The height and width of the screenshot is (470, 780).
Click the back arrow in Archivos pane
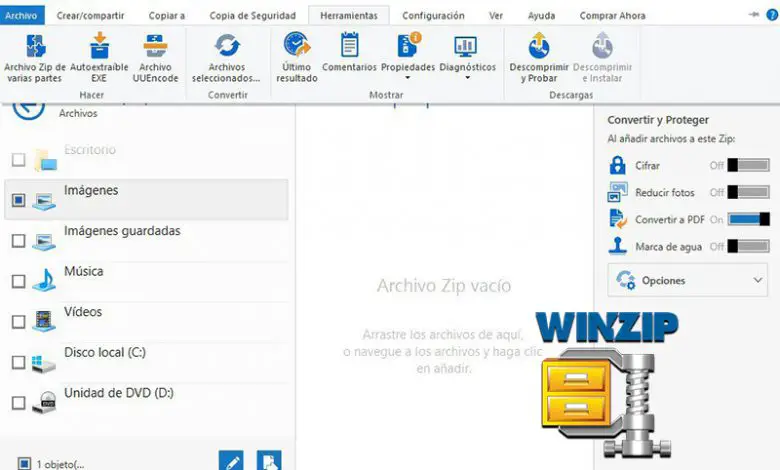point(28,110)
